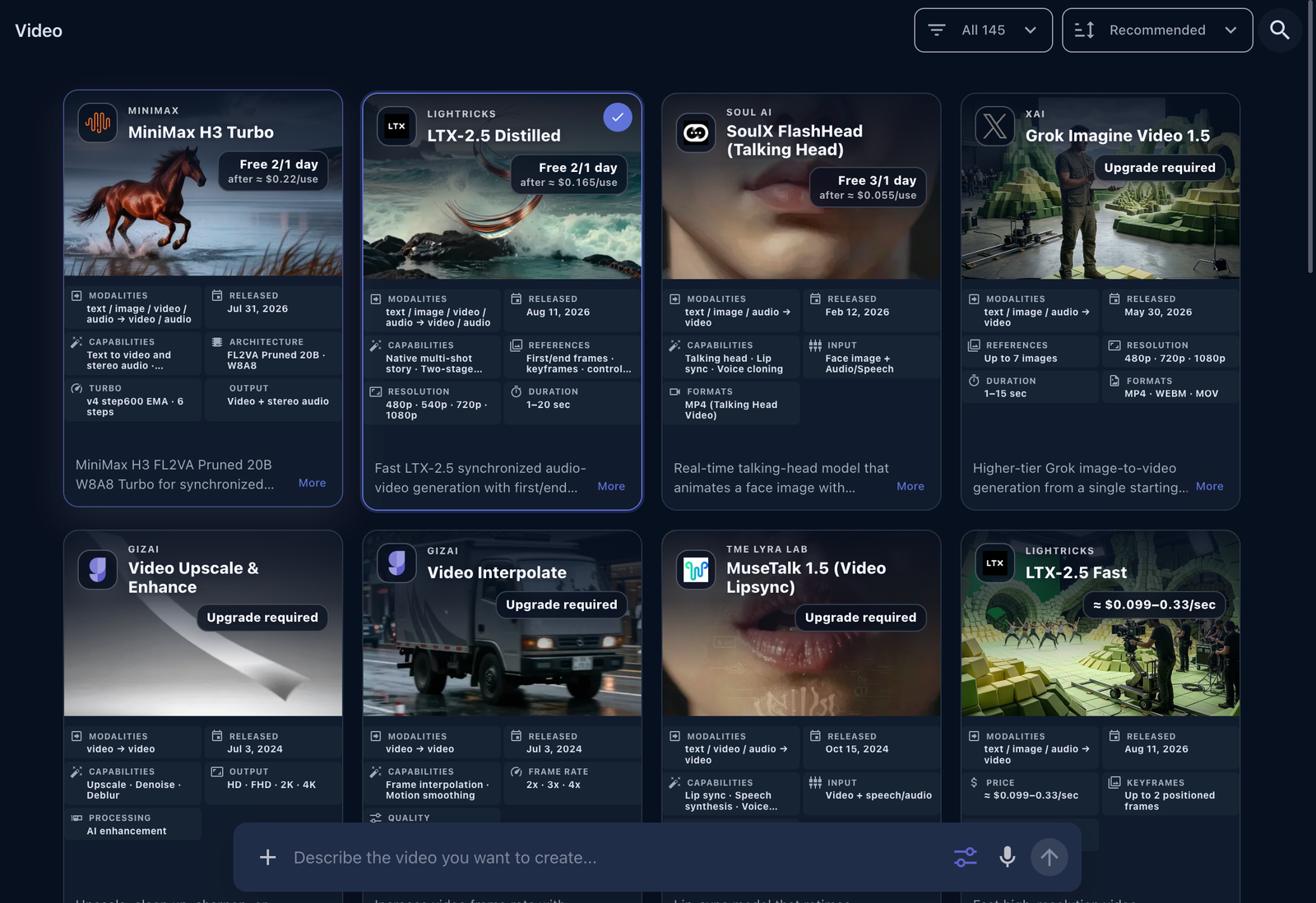Click the send arrow button
1316x903 pixels.
(1050, 858)
